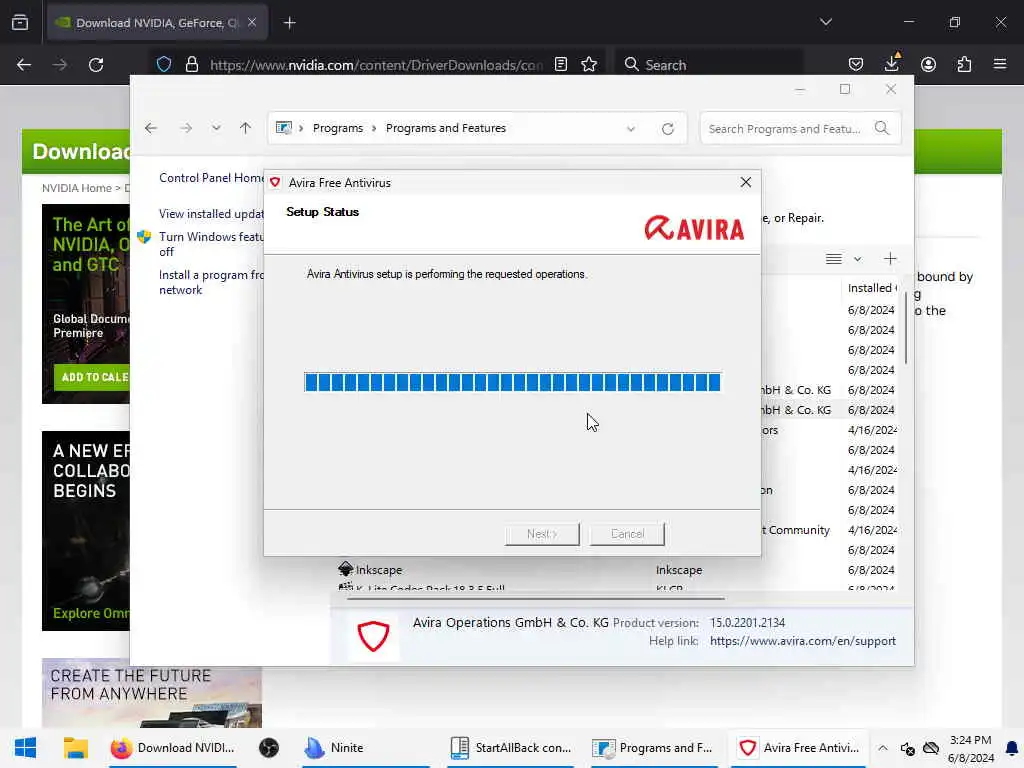Open the Windows Start button

25,748
